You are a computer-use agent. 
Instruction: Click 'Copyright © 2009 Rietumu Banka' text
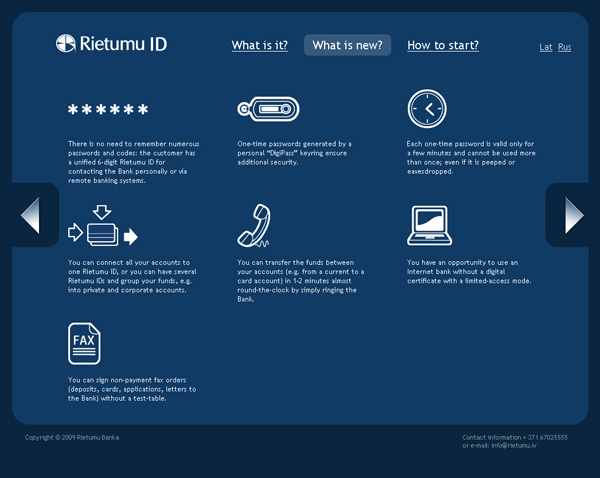click(x=72, y=437)
